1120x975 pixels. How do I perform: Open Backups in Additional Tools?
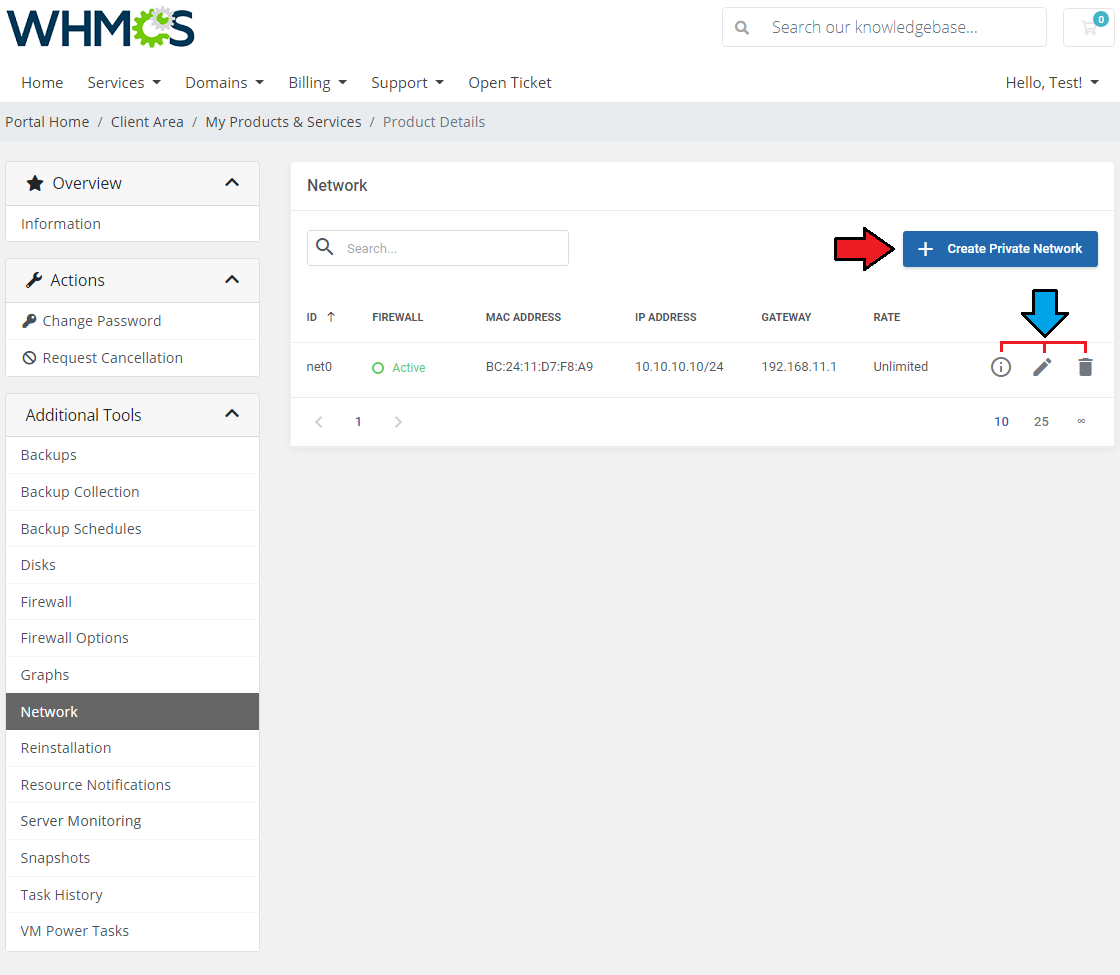[x=132, y=455]
